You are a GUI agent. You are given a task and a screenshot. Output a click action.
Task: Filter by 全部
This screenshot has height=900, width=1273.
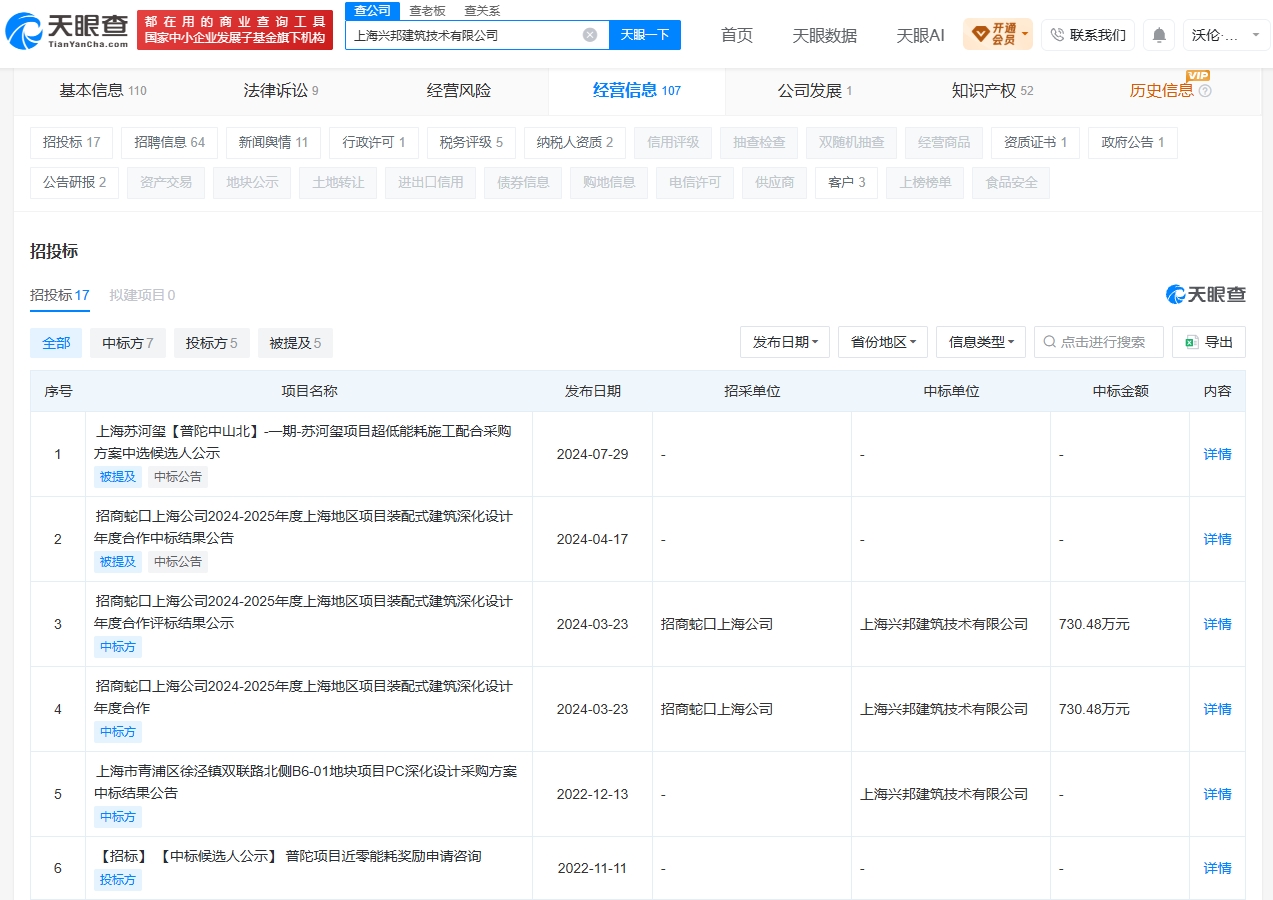pos(56,343)
